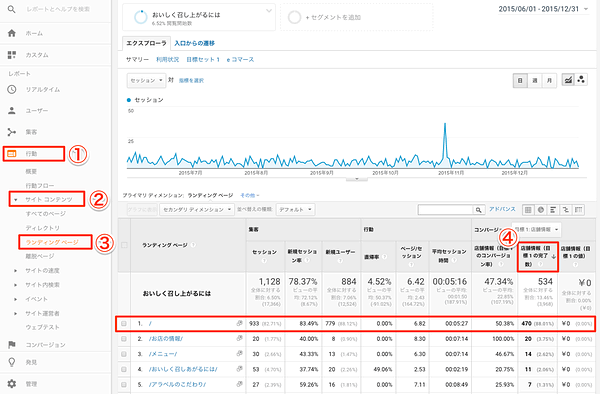The image size is (600, 394).
Task: Expand the イベント section
Action: (15, 299)
